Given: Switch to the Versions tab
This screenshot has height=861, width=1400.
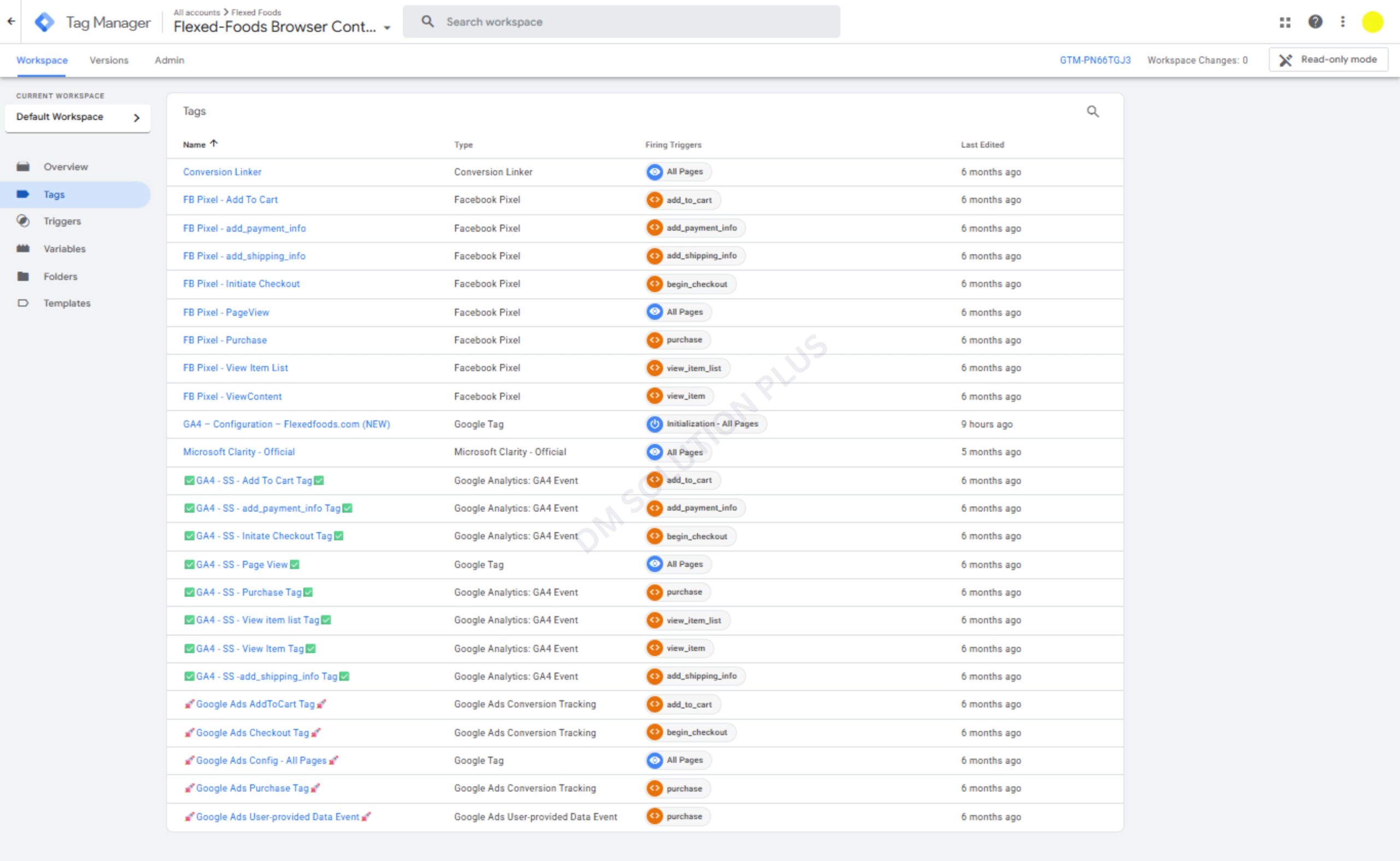Looking at the screenshot, I should click(x=109, y=60).
